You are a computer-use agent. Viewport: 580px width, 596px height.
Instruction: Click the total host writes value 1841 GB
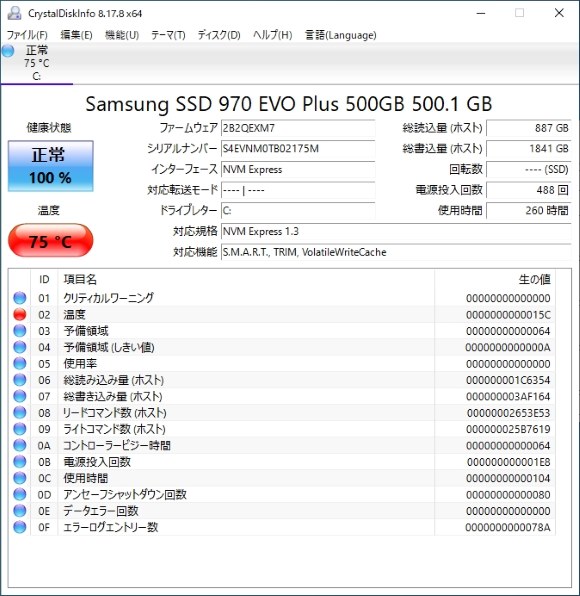[529, 149]
